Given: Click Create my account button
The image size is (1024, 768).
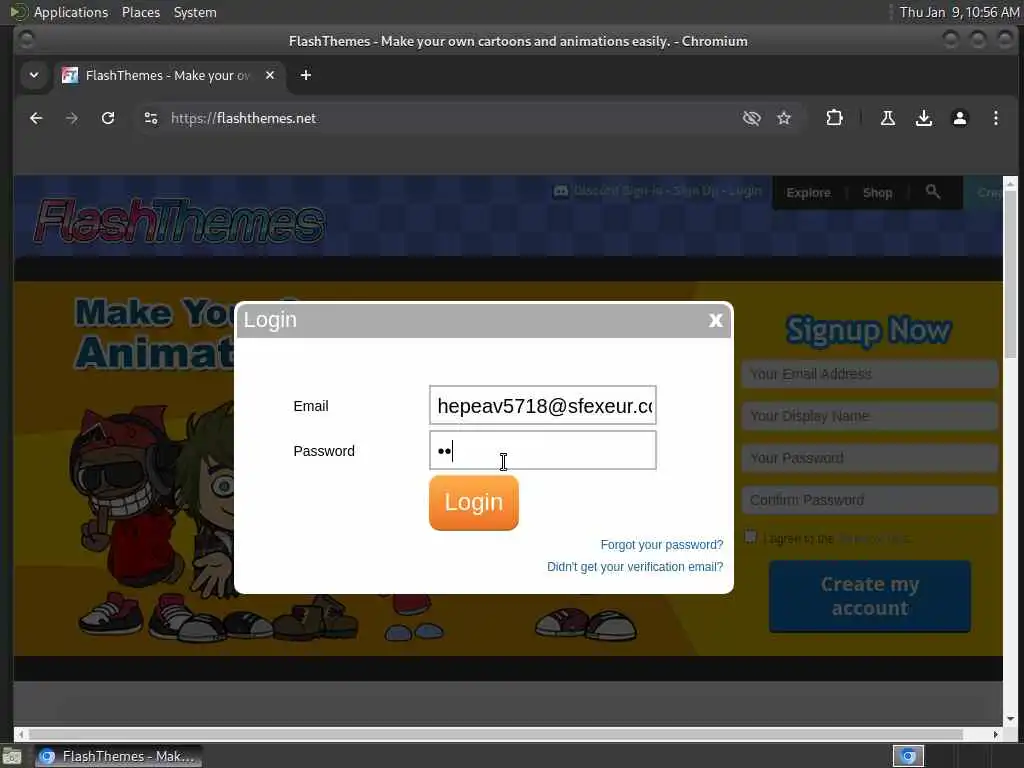Looking at the screenshot, I should (x=869, y=596).
